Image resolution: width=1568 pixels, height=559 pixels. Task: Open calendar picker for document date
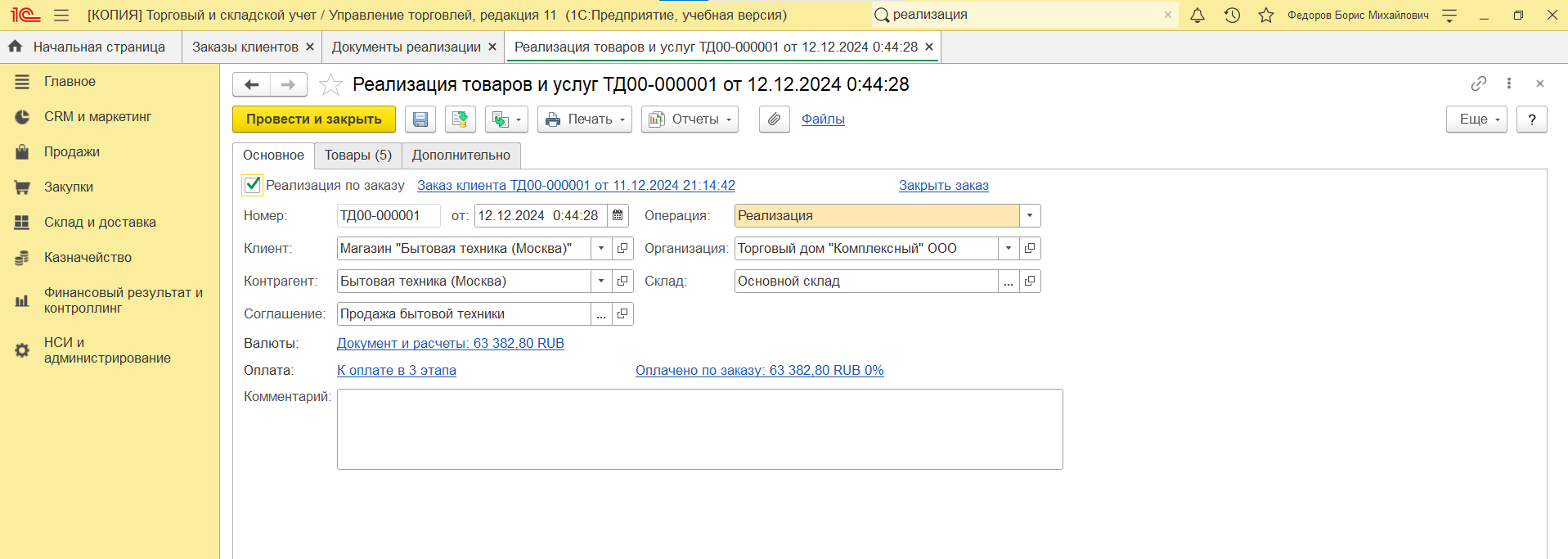coord(618,215)
